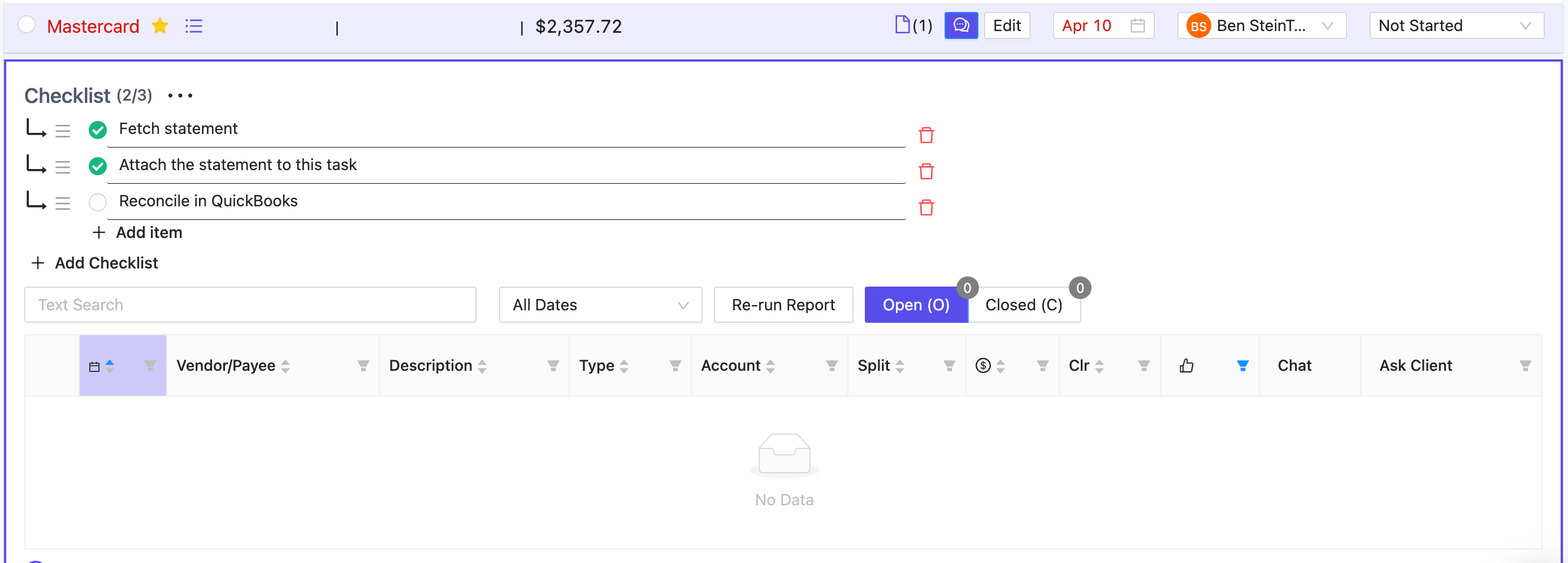The width and height of the screenshot is (1568, 563).
Task: Click the Ask Client column header
Action: 1415,366
